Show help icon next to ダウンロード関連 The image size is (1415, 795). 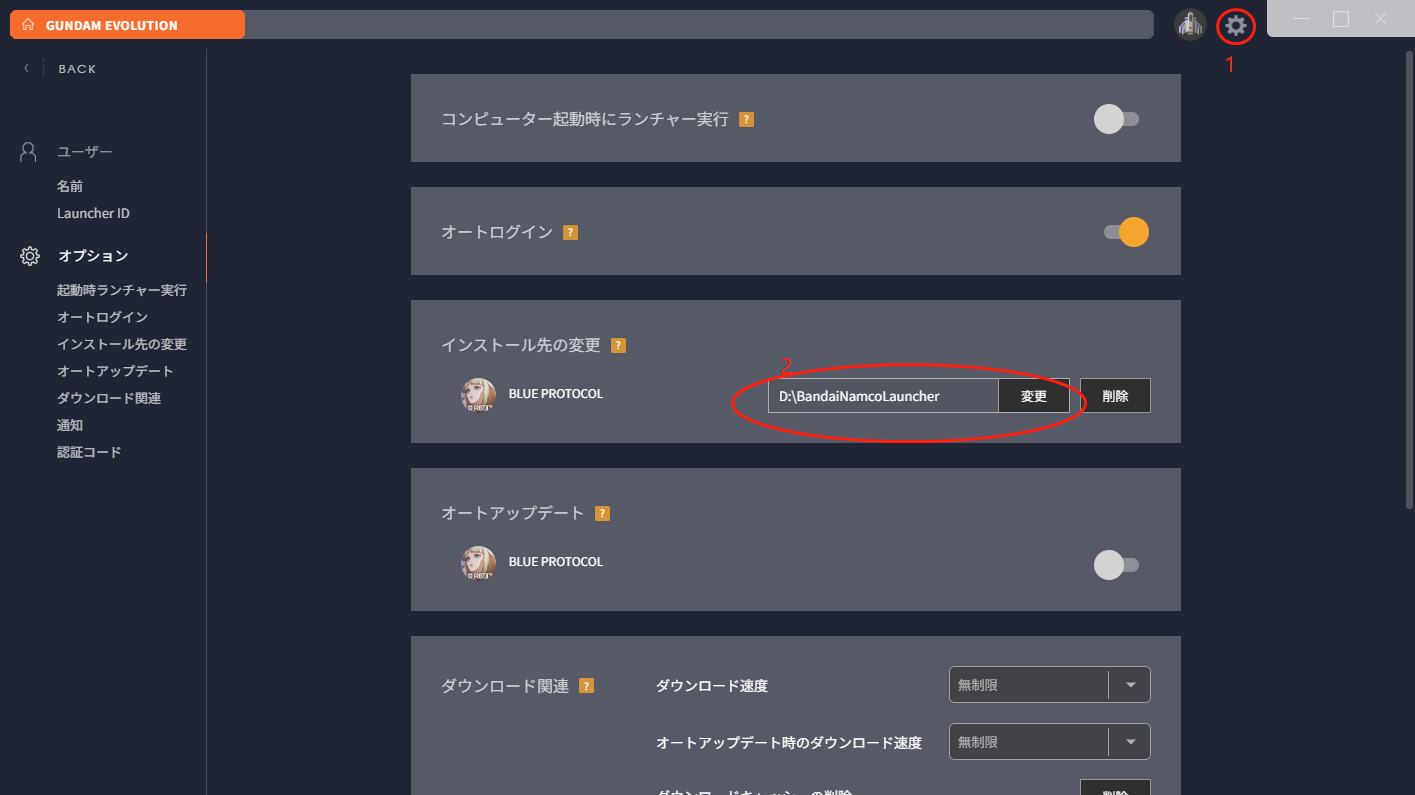click(587, 686)
